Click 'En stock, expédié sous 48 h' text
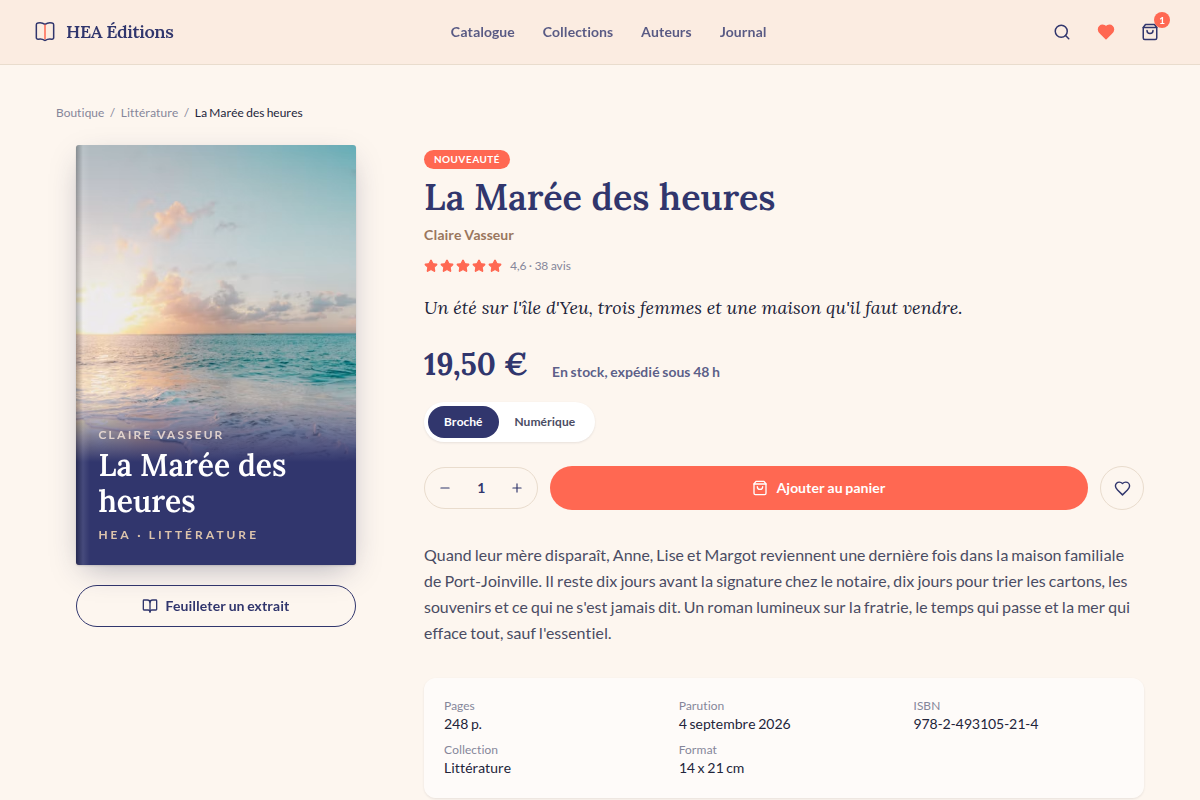Screen dimensions: 1200x800 (x=636, y=372)
